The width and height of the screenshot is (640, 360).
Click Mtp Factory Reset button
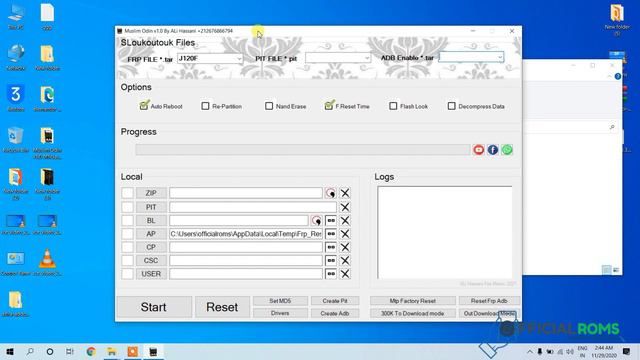pyautogui.click(x=413, y=301)
